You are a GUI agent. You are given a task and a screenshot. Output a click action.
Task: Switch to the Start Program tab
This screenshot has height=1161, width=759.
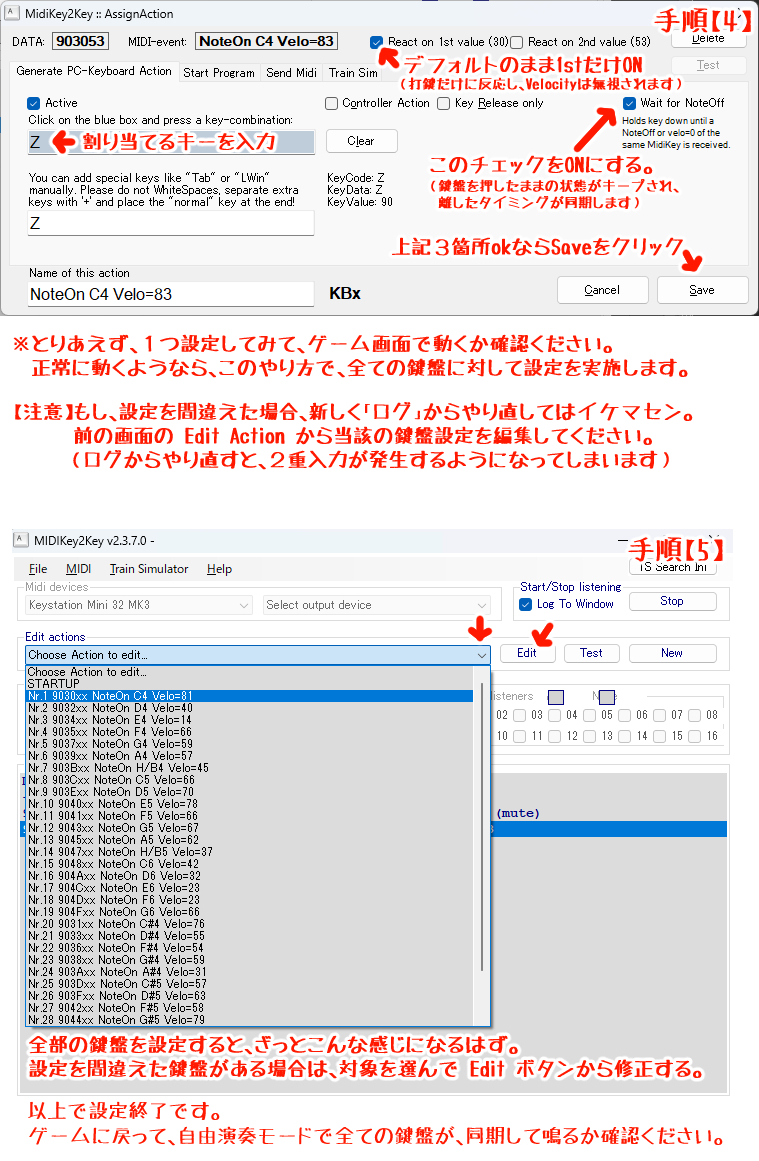coord(218,73)
